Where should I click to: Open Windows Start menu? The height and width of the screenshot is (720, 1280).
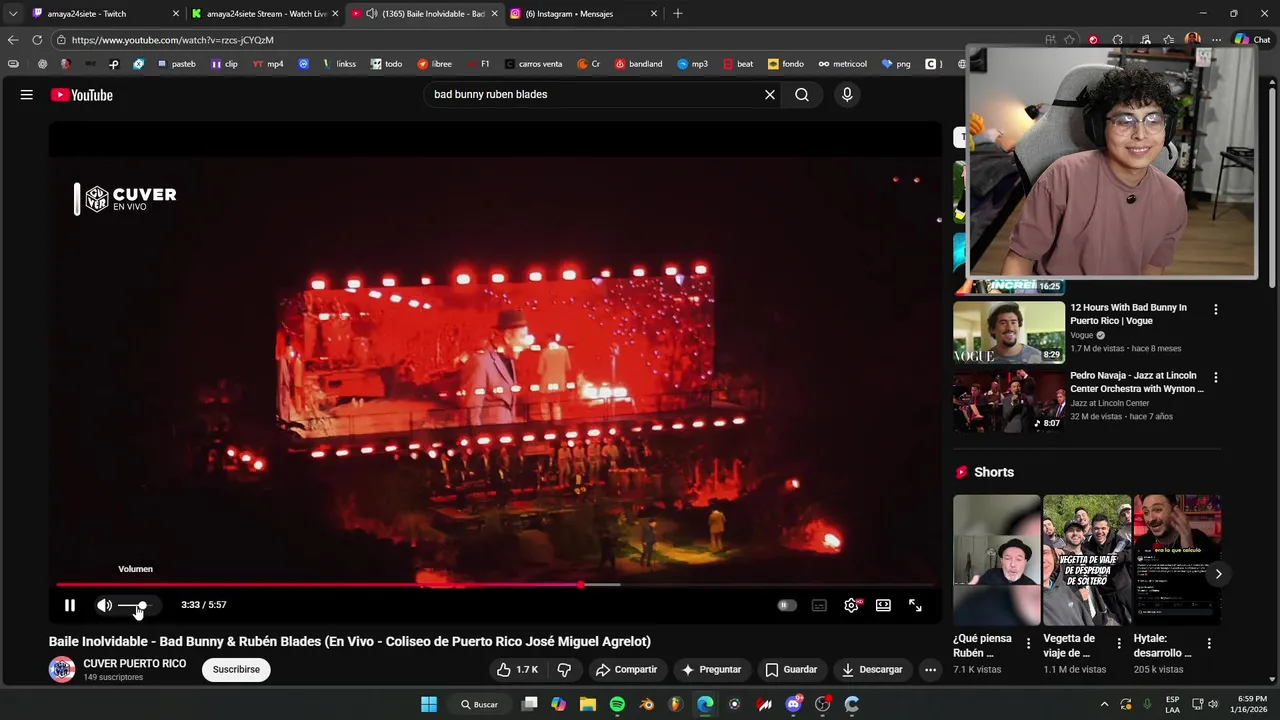click(429, 704)
